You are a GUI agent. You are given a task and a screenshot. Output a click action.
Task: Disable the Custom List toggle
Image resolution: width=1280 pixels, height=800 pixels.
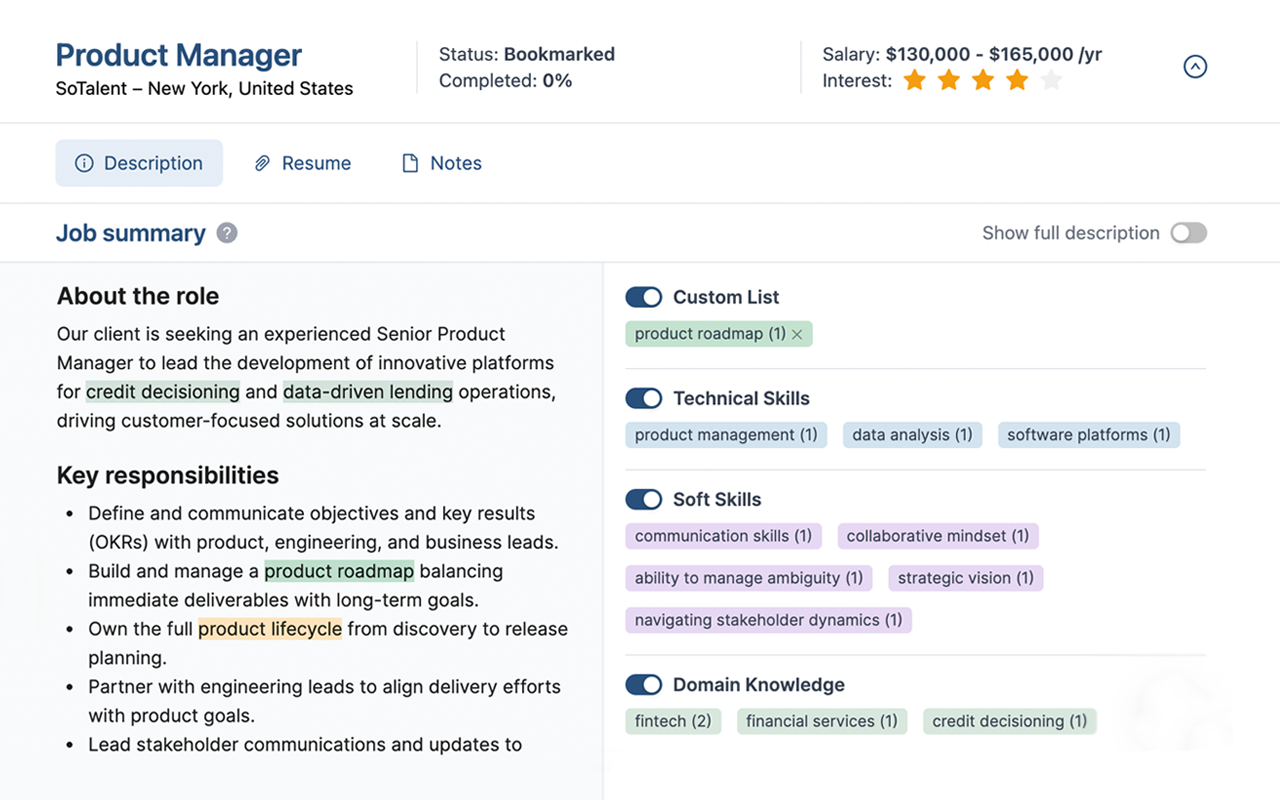pos(644,297)
